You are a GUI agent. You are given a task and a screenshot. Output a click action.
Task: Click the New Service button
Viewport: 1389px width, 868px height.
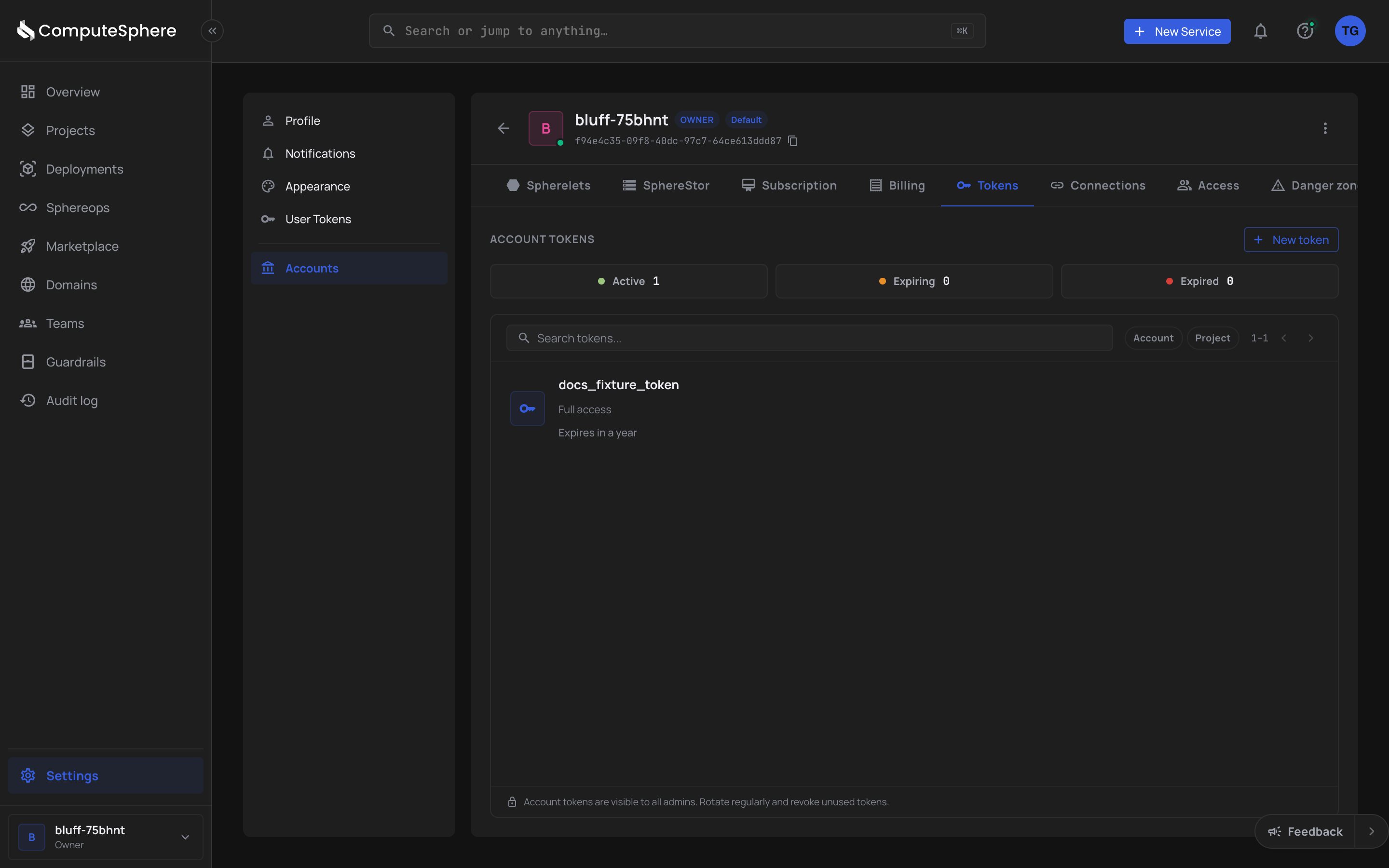tap(1177, 31)
